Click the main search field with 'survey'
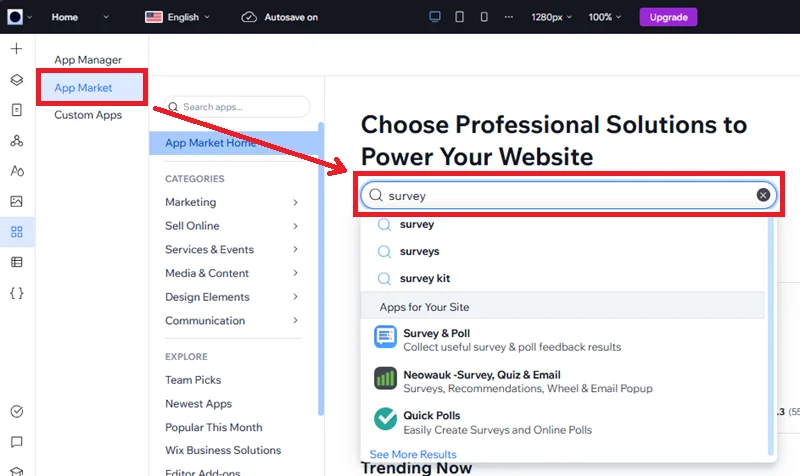800x476 pixels. tap(568, 195)
